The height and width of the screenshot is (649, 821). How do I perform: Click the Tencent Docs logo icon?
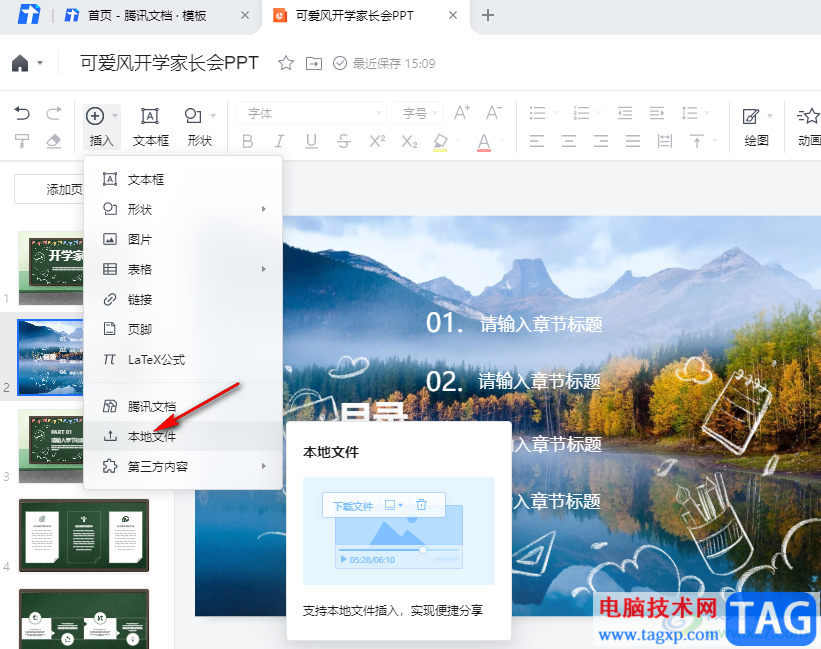[29, 15]
